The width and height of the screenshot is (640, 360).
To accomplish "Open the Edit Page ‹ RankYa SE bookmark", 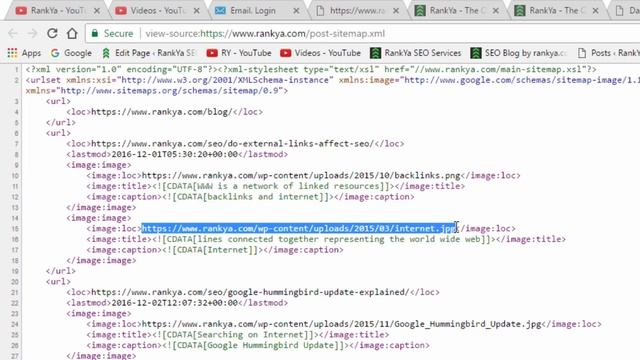I will (x=149, y=53).
